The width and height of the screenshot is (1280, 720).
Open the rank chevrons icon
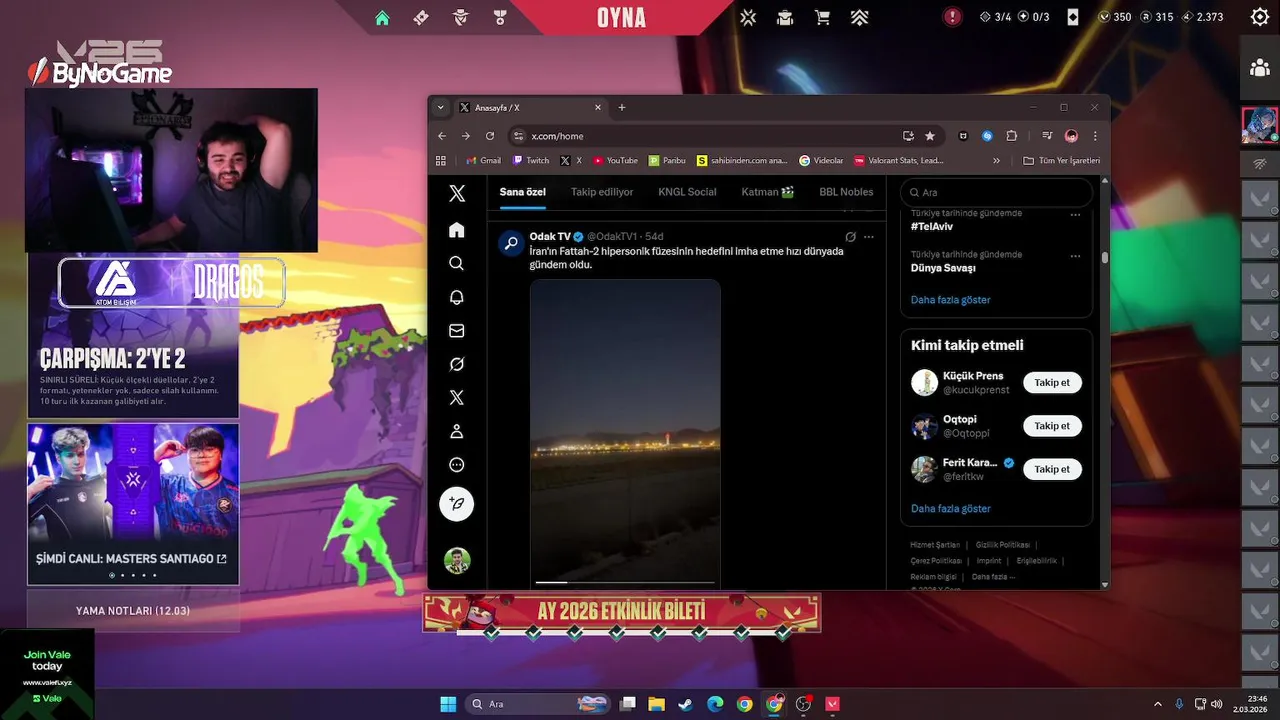click(859, 17)
